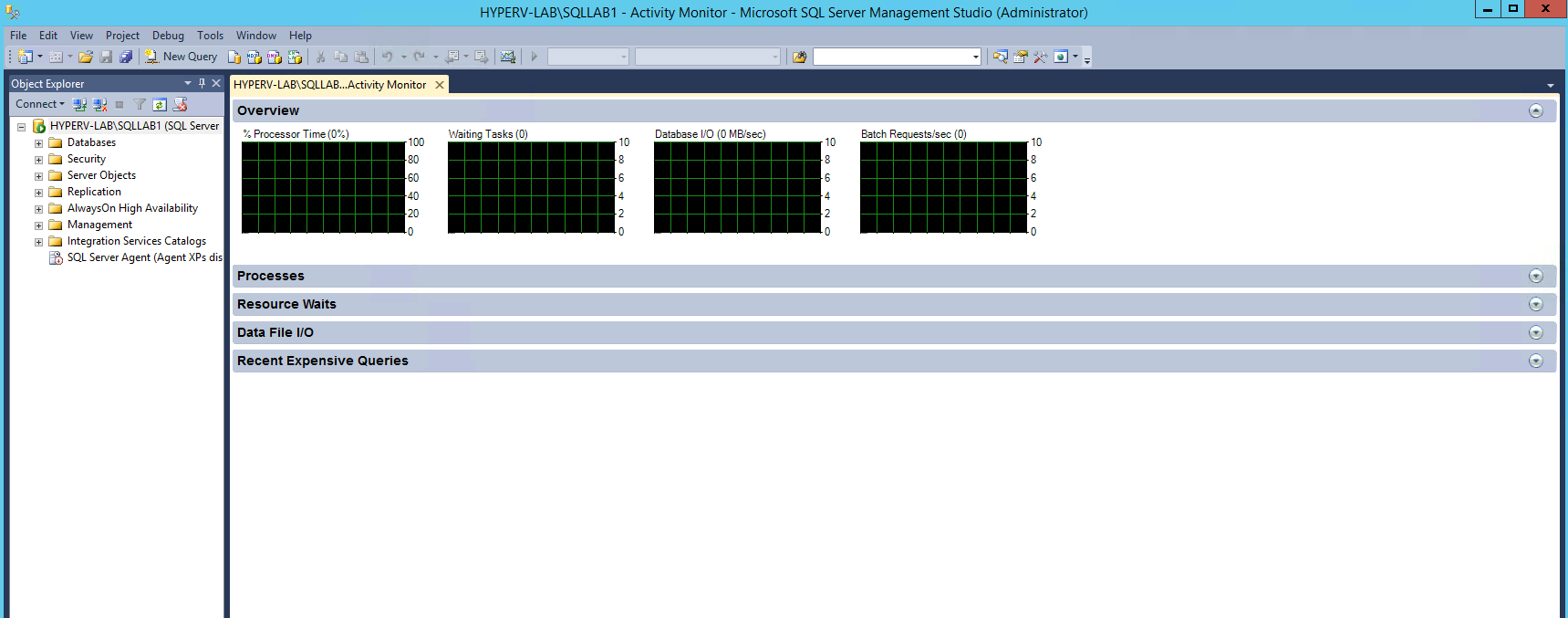The image size is (1568, 618).
Task: Close the Object Explorer panel
Action: [x=216, y=83]
